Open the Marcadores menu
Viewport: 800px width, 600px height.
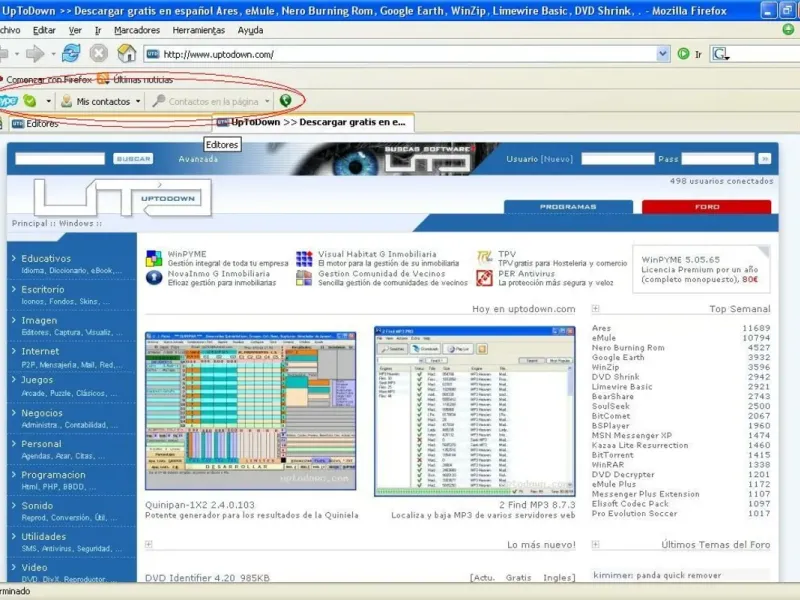137,30
